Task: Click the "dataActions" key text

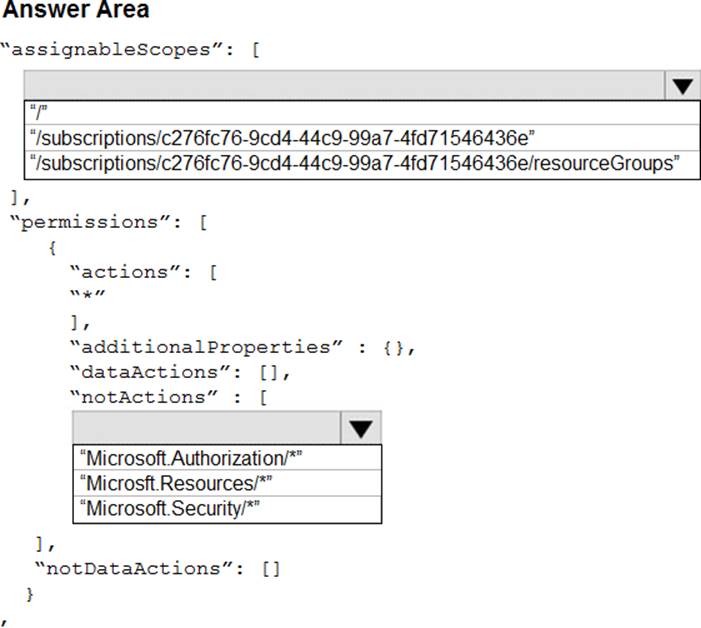Action: tap(159, 372)
